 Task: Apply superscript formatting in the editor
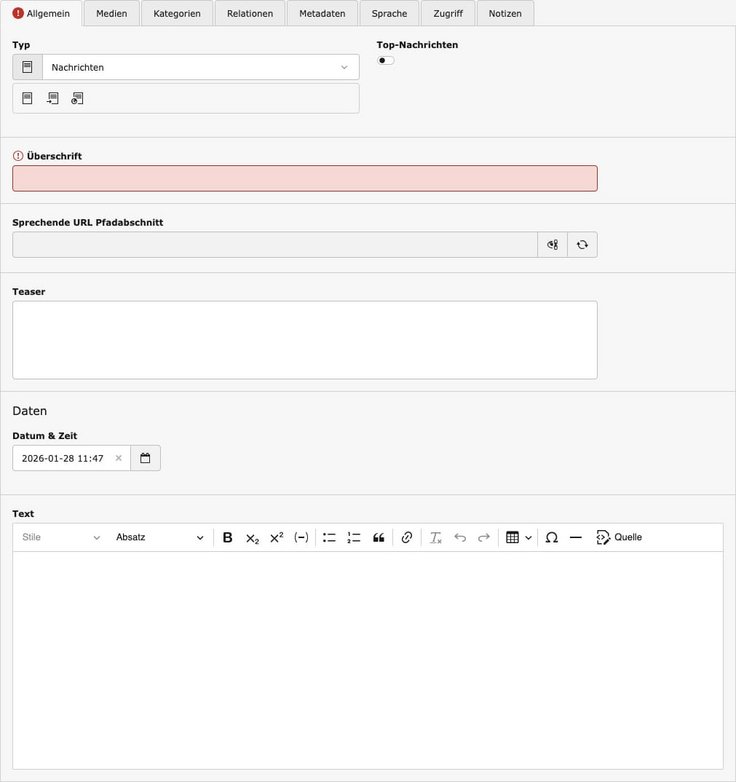pyautogui.click(x=277, y=537)
